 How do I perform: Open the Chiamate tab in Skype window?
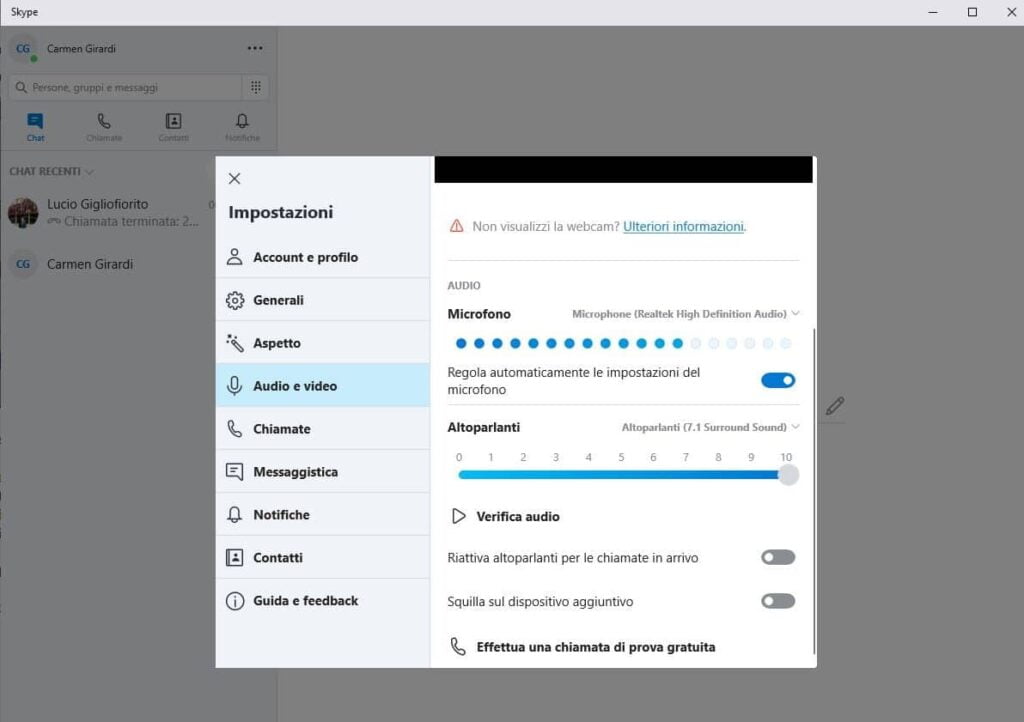[104, 127]
